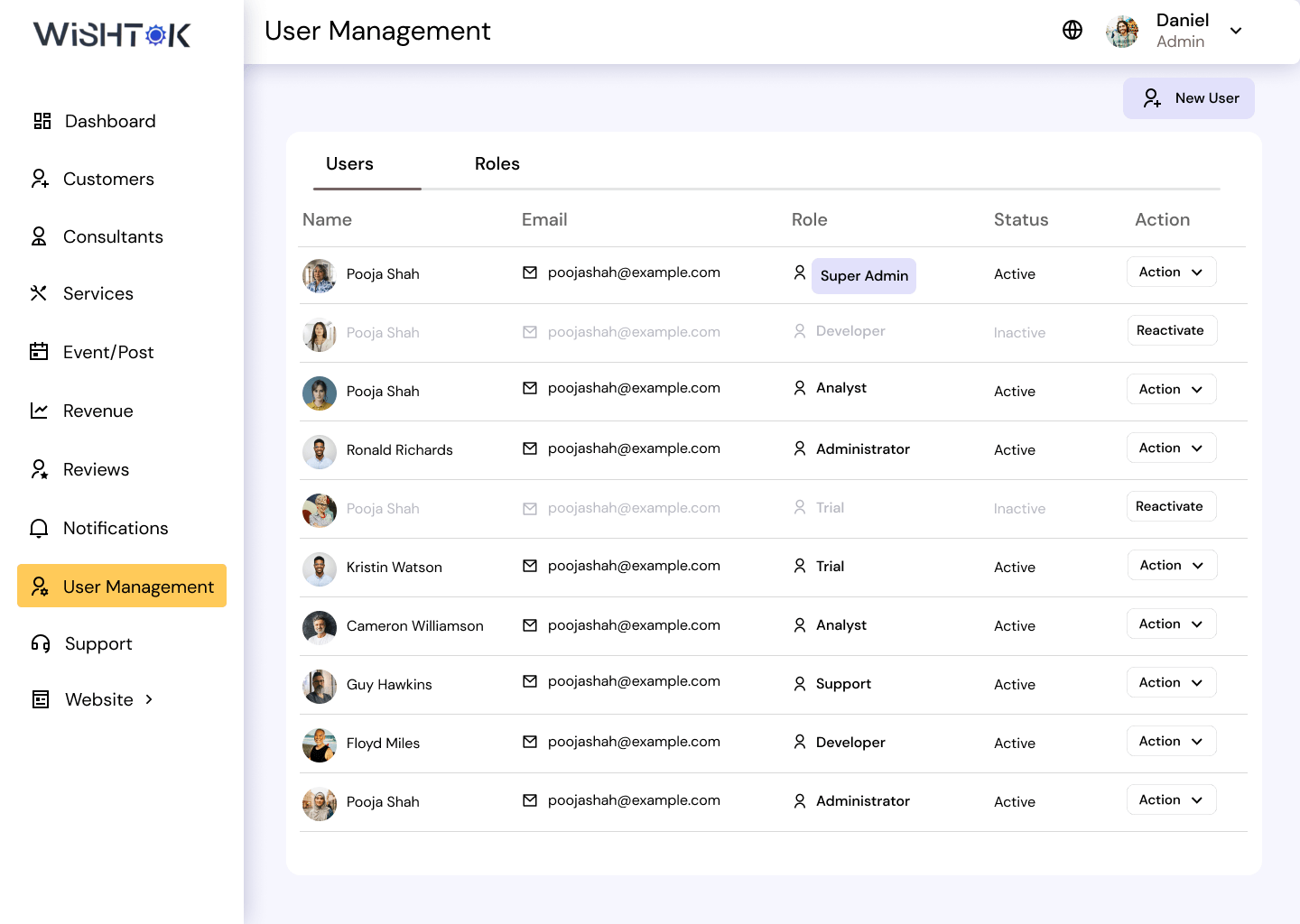Click the Support headset icon
The height and width of the screenshot is (924, 1300).
pos(41,643)
